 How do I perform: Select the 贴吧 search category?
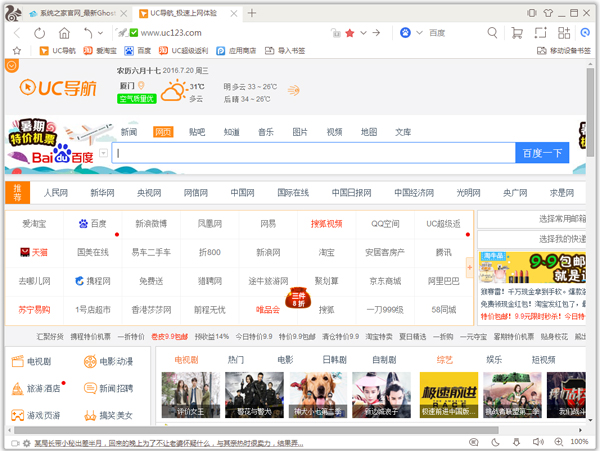point(197,132)
